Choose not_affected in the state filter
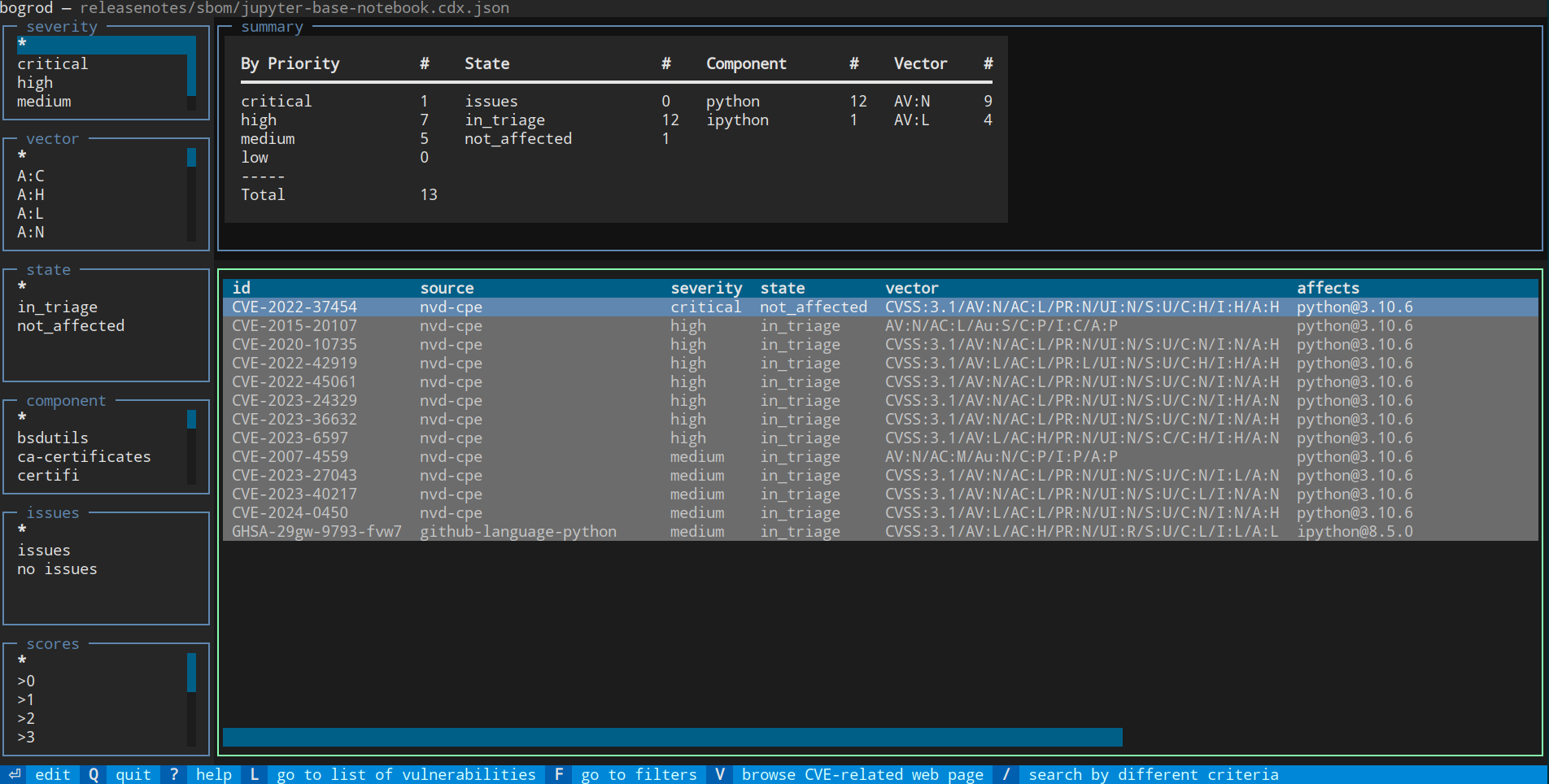 click(71, 325)
